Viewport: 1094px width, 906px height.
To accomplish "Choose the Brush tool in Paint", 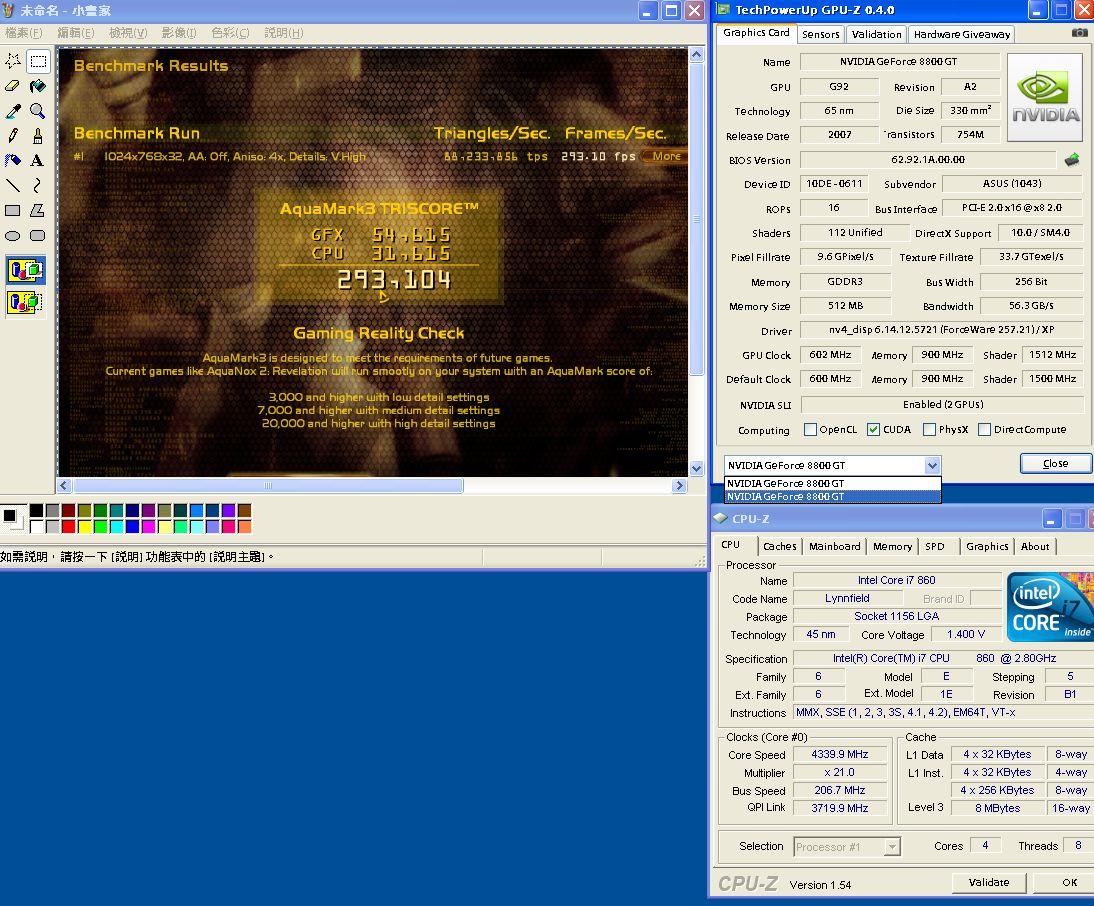I will [x=38, y=135].
